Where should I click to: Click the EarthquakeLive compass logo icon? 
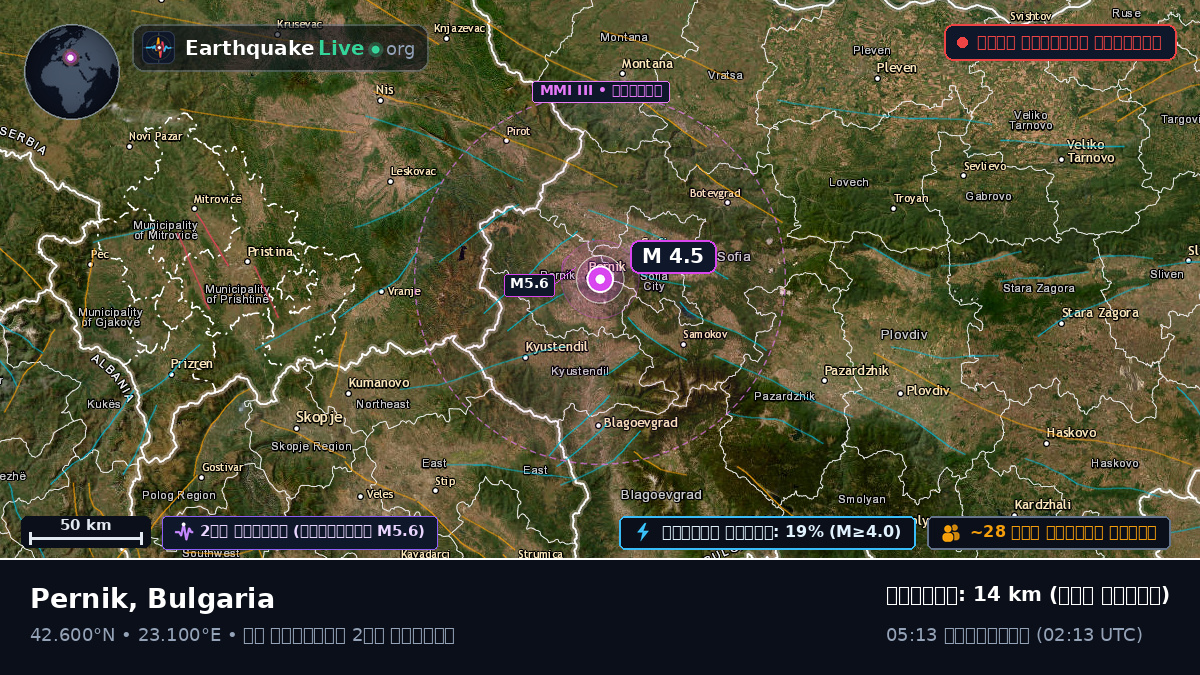click(159, 48)
